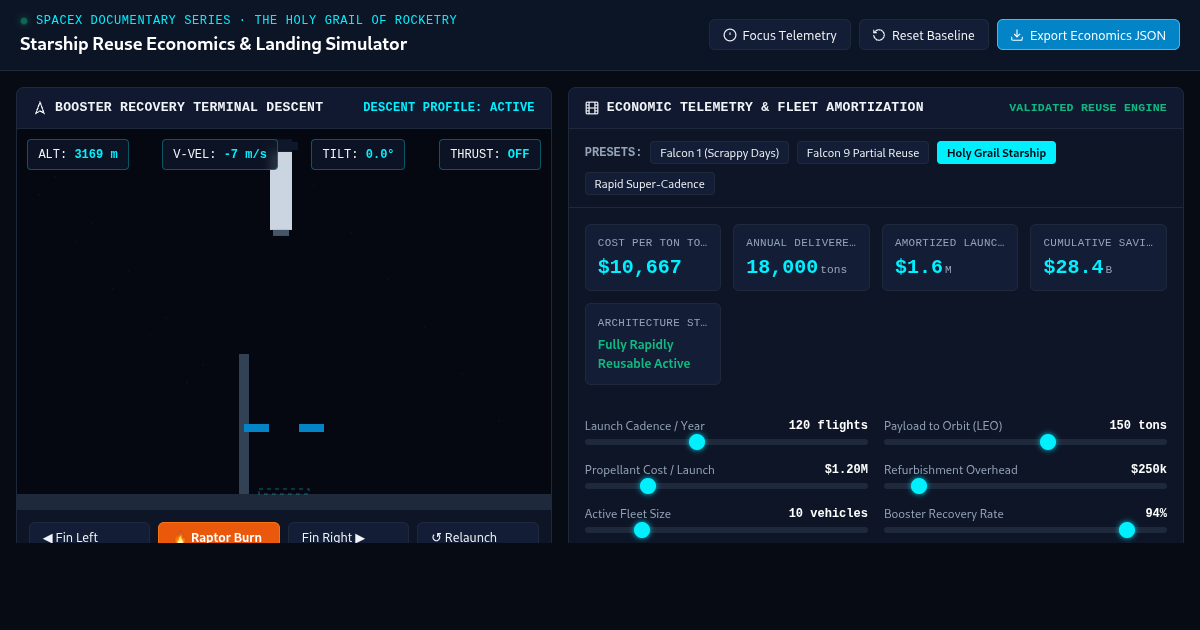Screen dimensions: 1200x630
Task: Adjust the Propellant Cost / Launch slider
Action: click(x=726, y=486)
